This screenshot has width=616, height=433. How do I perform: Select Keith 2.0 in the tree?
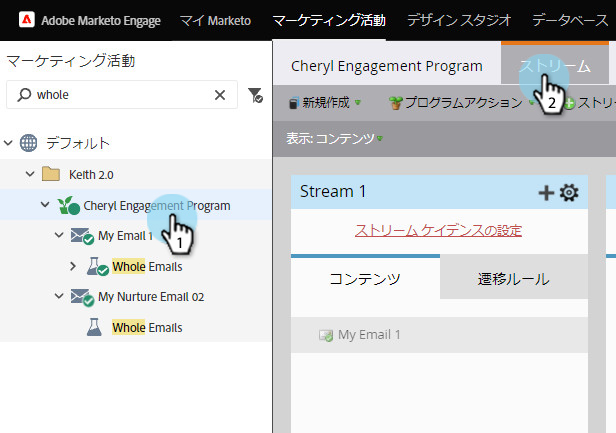pyautogui.click(x=91, y=175)
